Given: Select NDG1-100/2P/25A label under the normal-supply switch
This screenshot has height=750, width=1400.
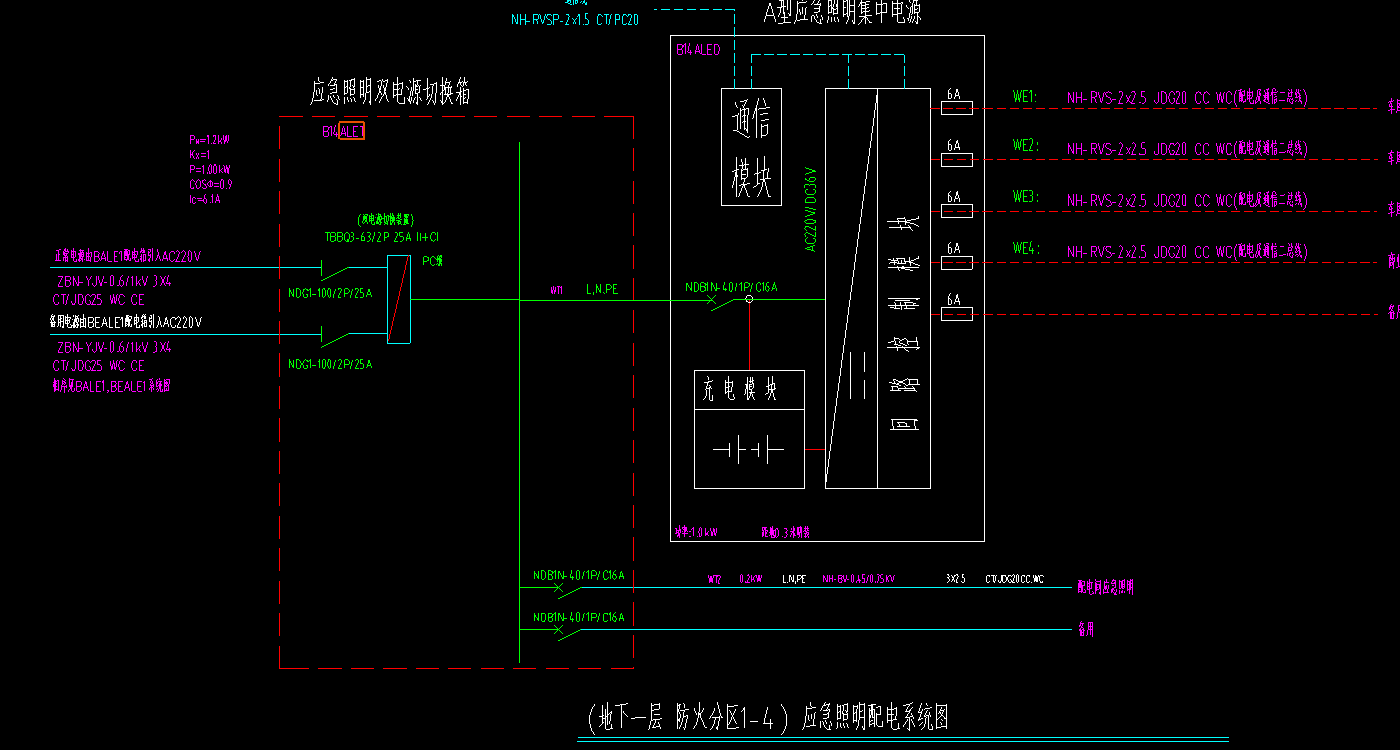Looking at the screenshot, I should tap(330, 293).
